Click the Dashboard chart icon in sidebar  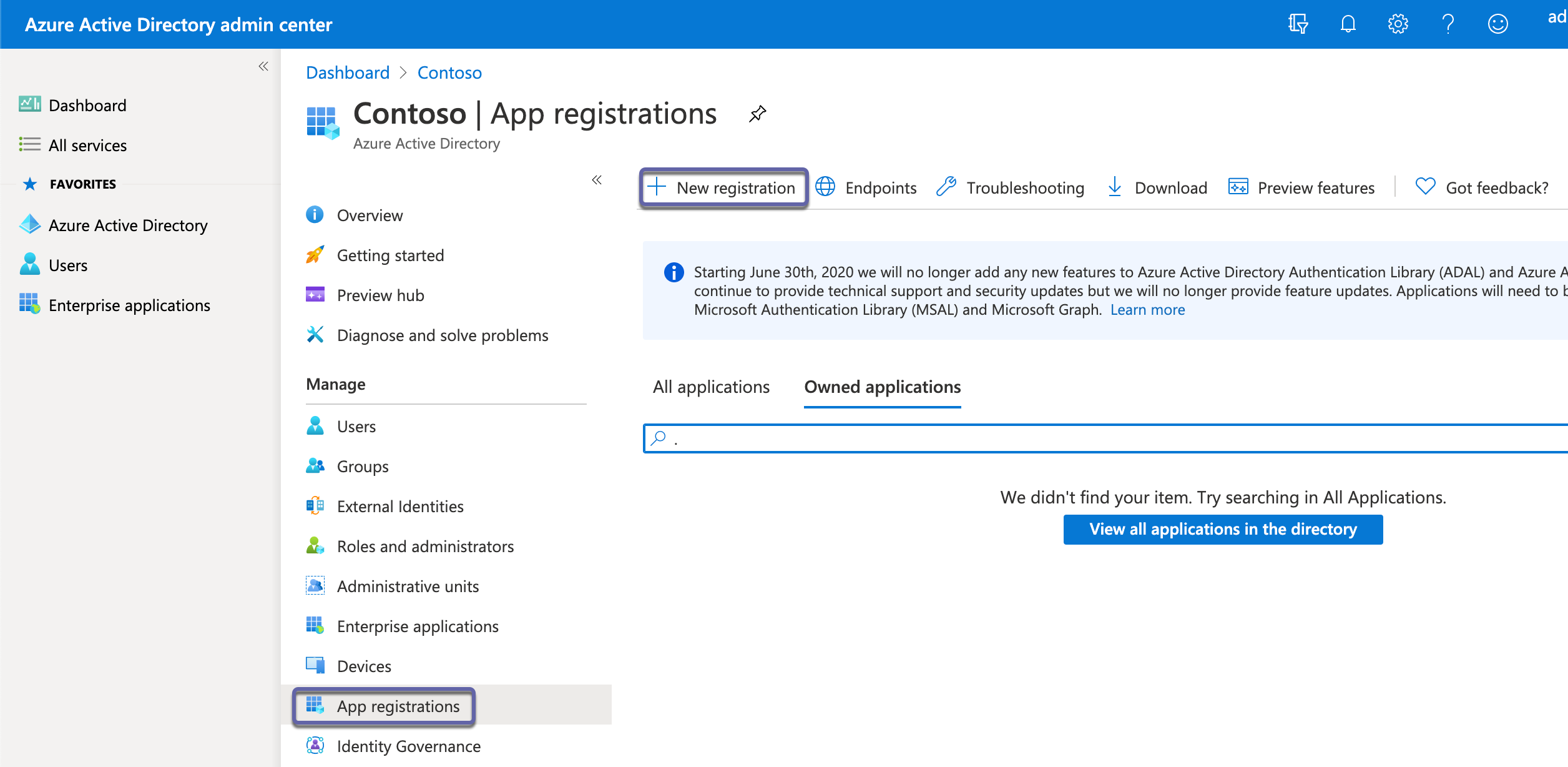pos(29,104)
